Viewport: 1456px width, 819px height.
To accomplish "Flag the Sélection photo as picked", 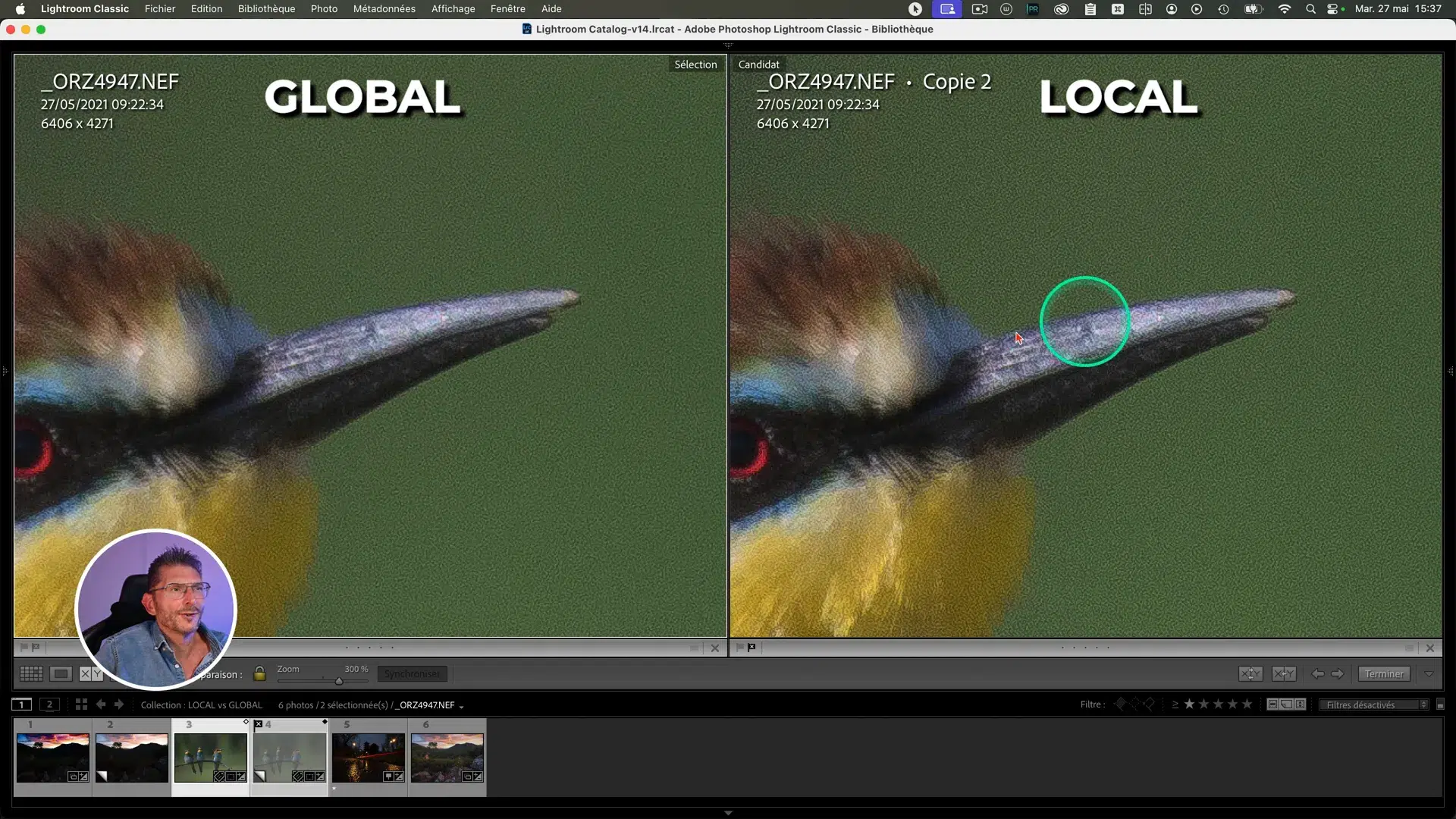I will pos(24,648).
